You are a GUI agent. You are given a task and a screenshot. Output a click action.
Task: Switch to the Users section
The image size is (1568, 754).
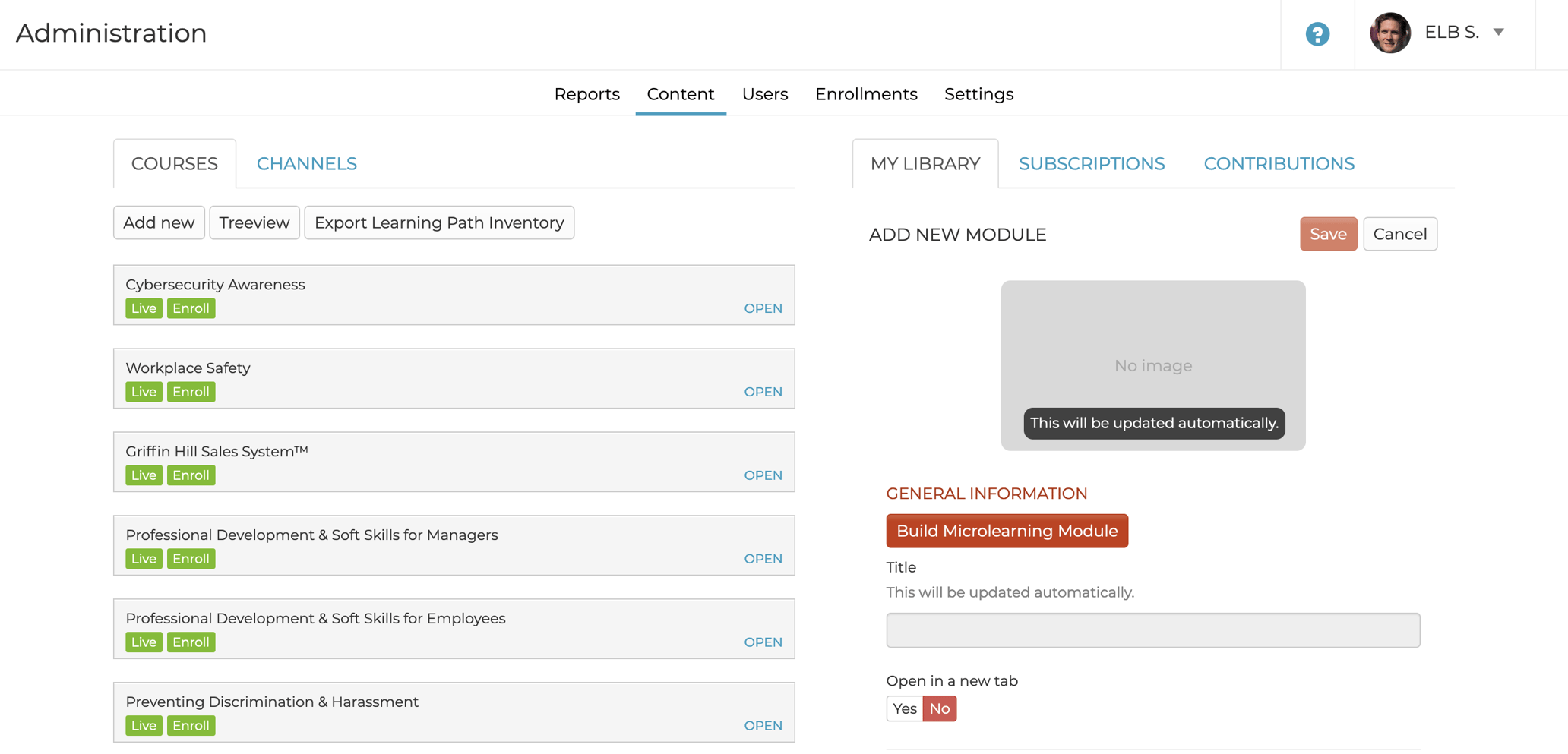point(765,93)
